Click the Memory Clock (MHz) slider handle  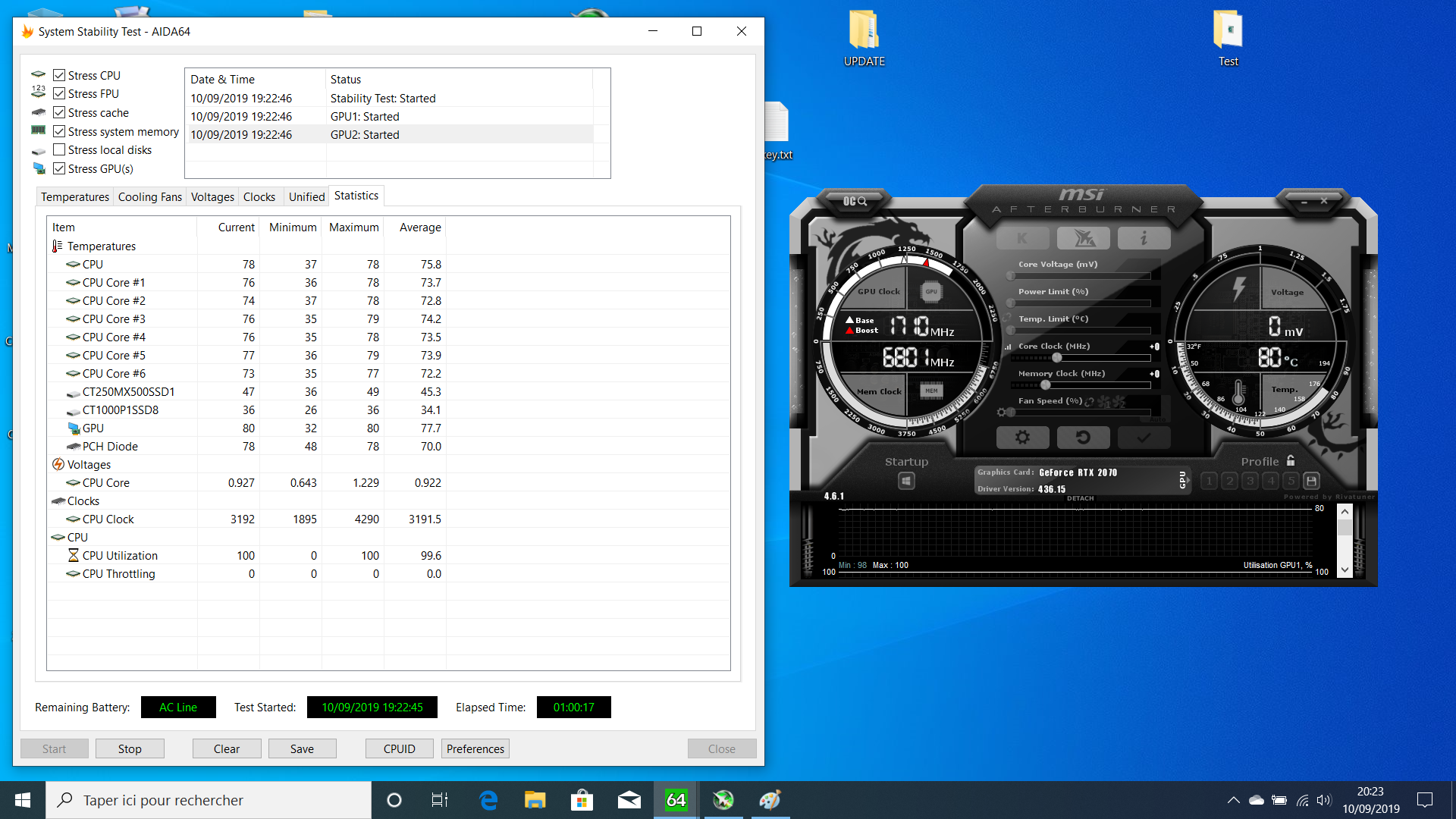(1046, 385)
